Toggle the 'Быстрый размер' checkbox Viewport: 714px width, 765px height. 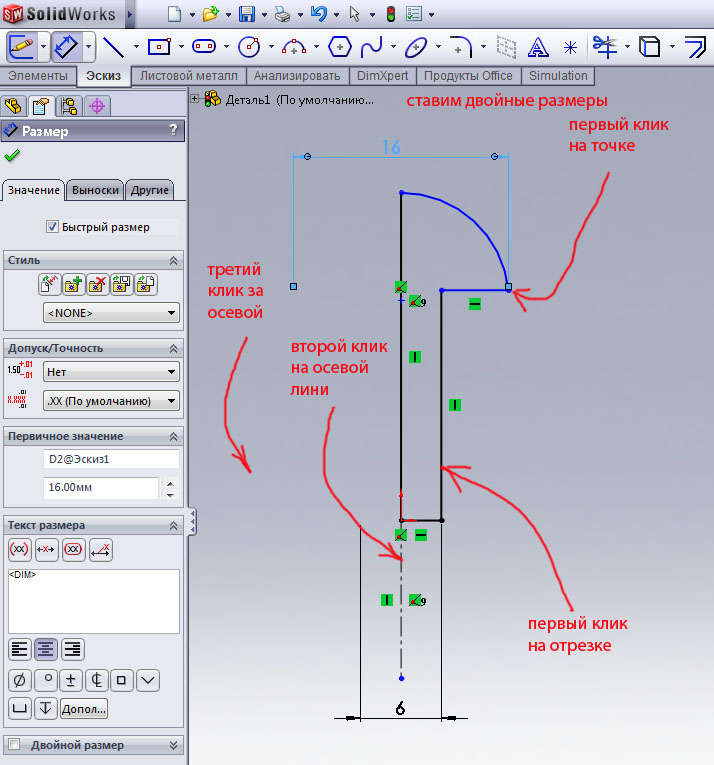click(x=52, y=227)
